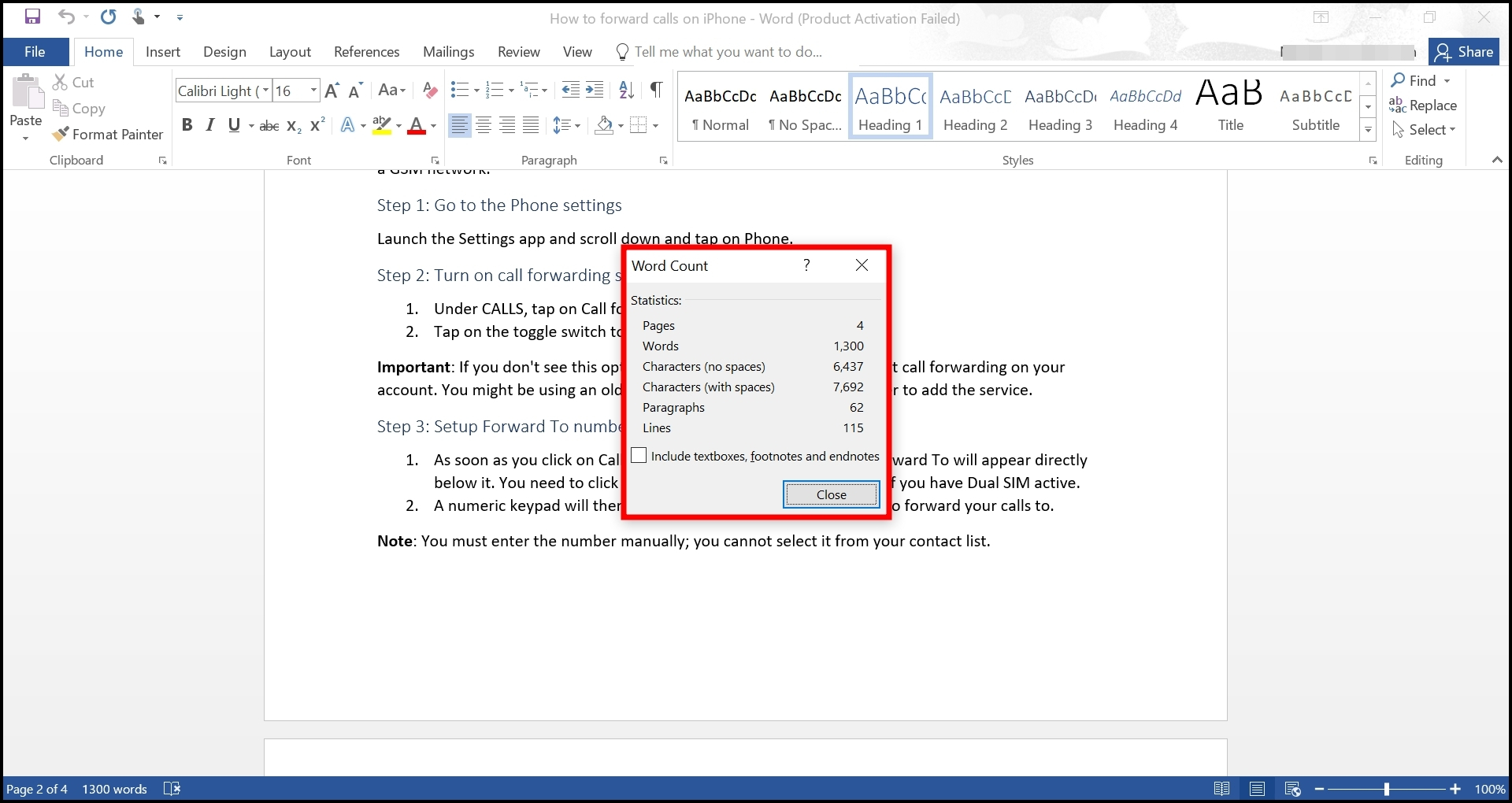Open the Change Case dropdown
This screenshot has height=803, width=1512.
point(391,91)
